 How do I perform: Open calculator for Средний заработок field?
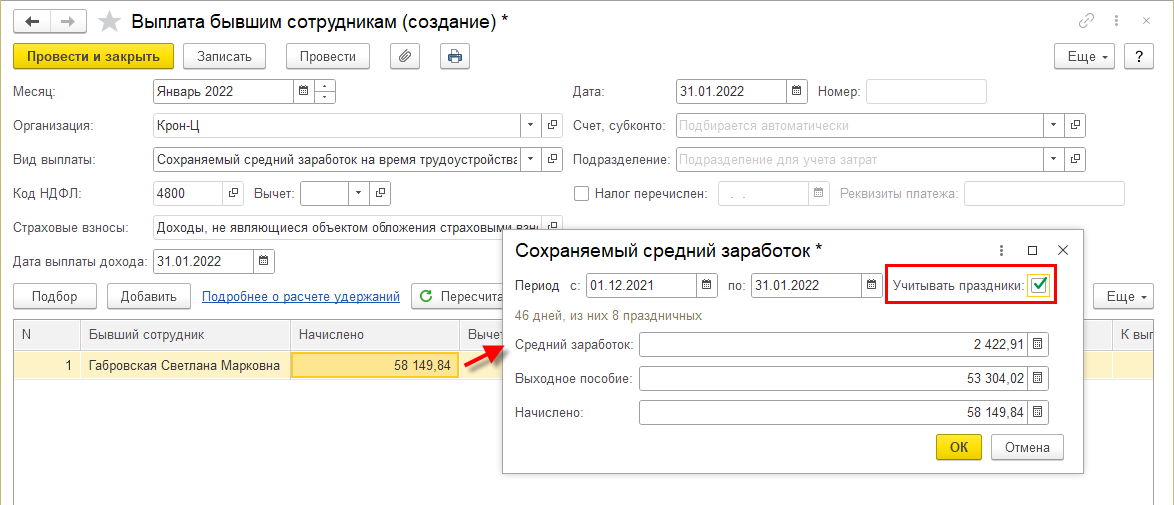click(1038, 345)
